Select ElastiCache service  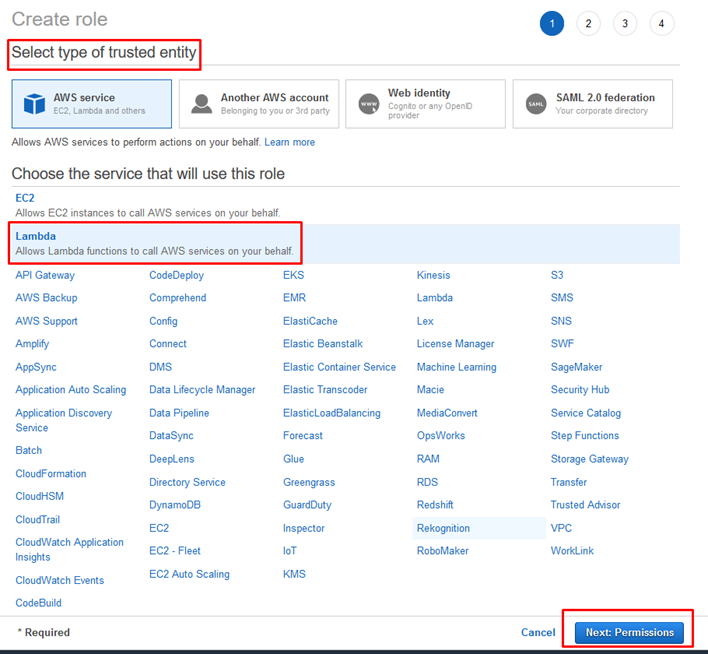(x=310, y=321)
